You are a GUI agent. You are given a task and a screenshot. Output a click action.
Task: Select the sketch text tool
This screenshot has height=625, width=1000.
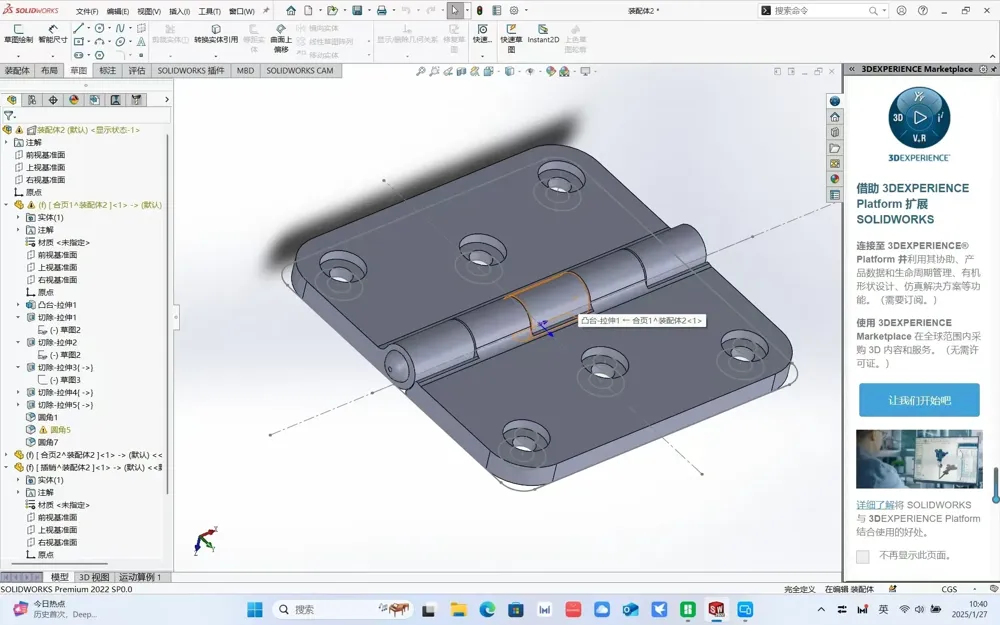[141, 41]
